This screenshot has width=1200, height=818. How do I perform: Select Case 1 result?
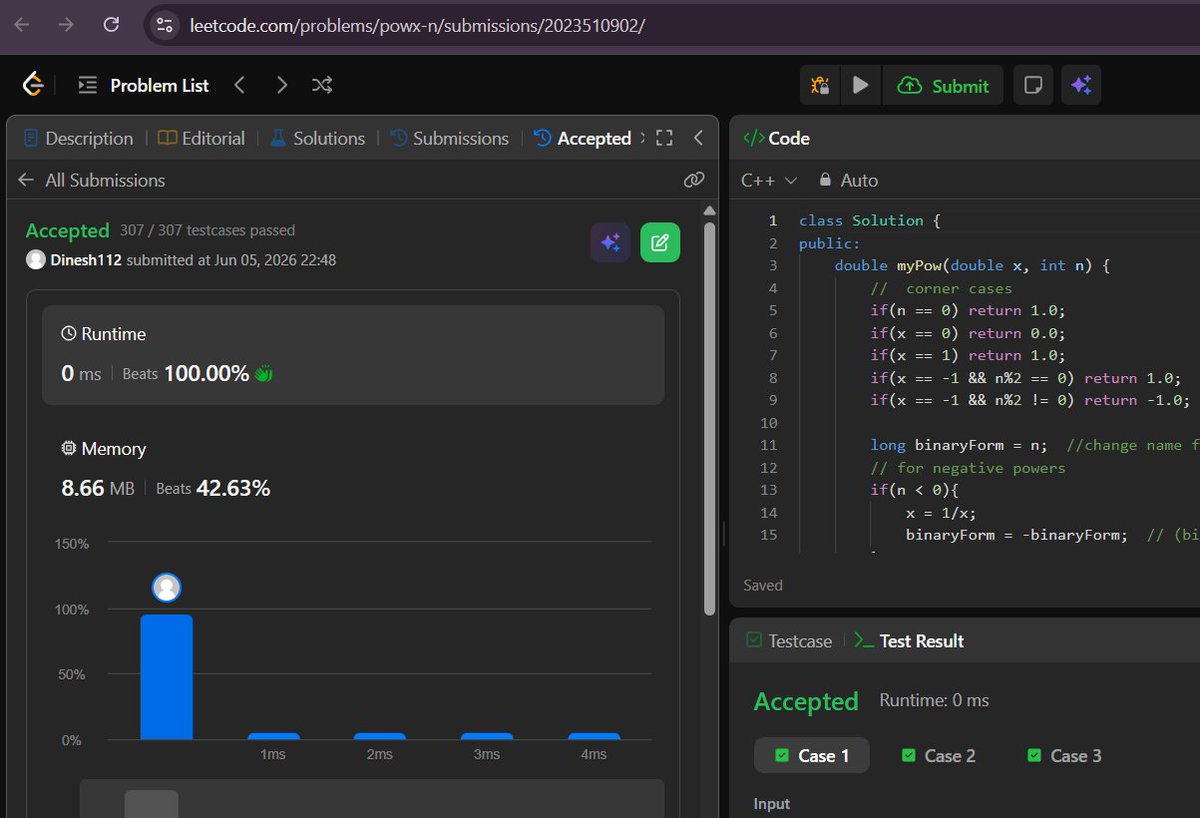coord(812,756)
